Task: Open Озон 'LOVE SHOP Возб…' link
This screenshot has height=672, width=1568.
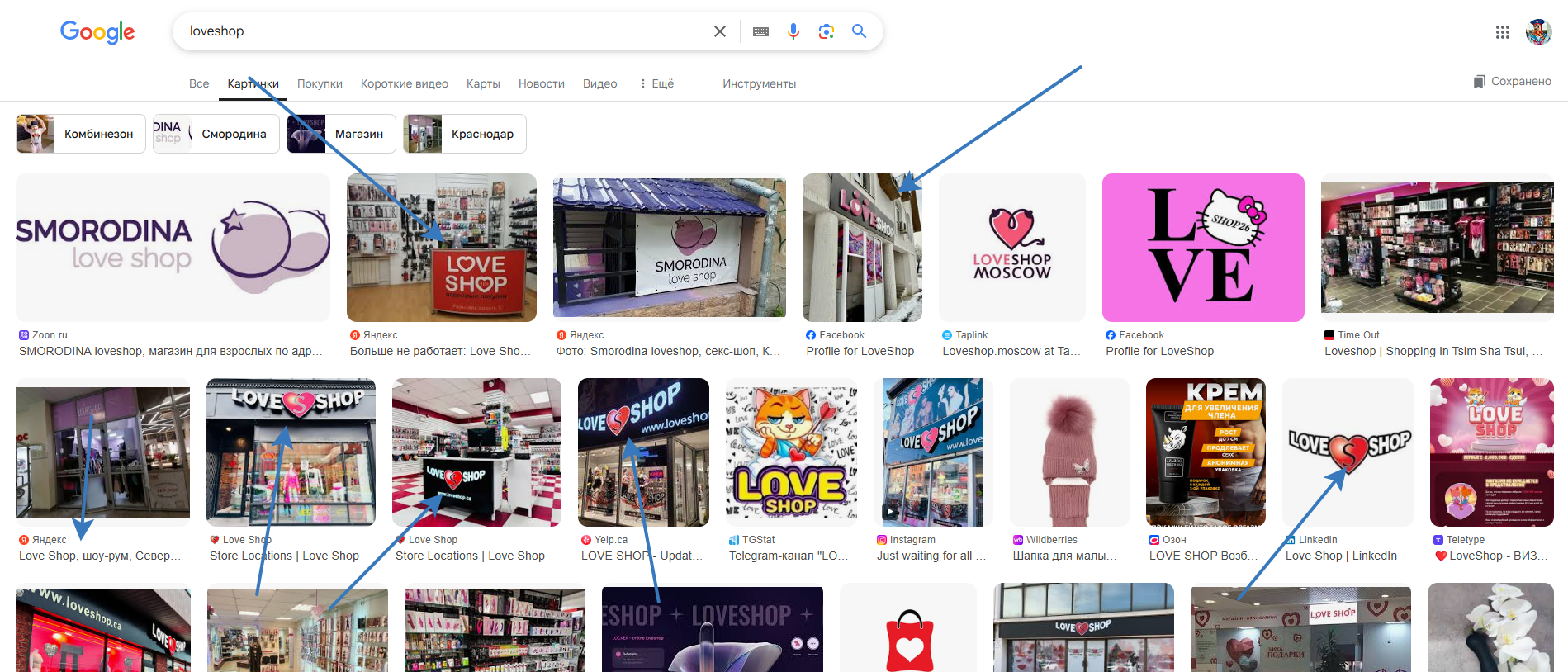Action: [1204, 556]
